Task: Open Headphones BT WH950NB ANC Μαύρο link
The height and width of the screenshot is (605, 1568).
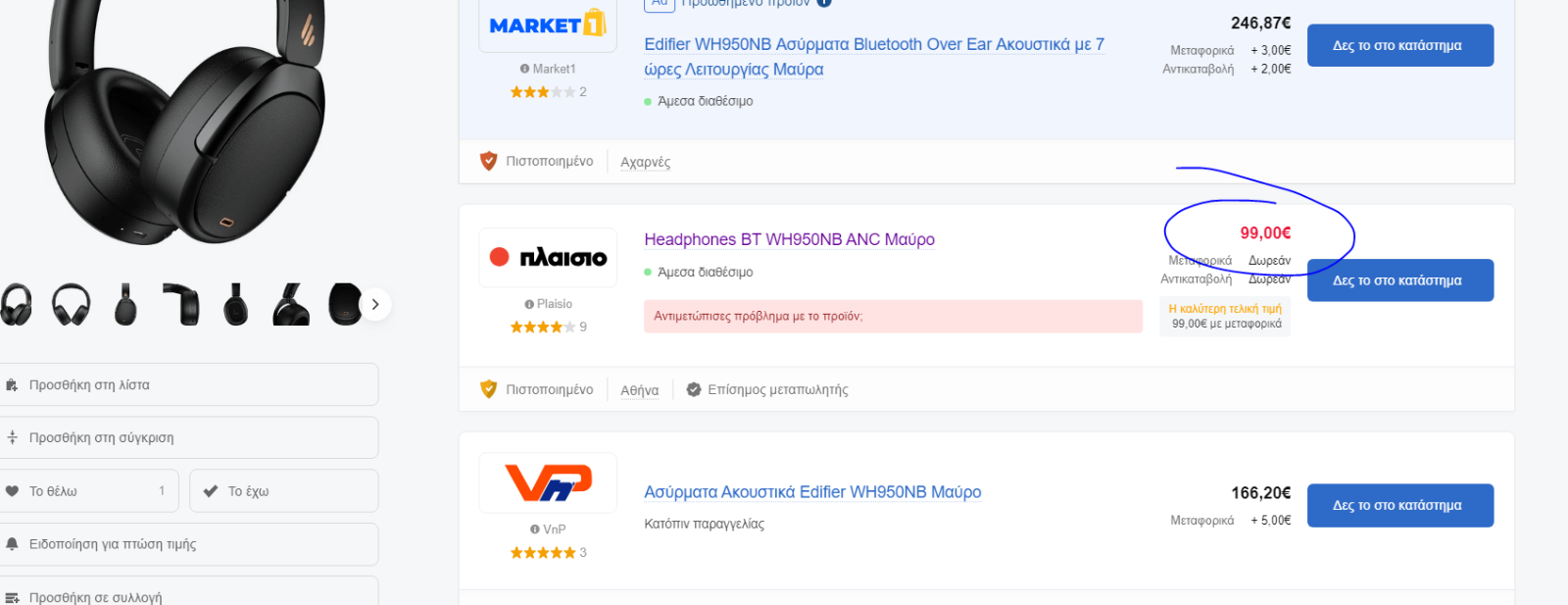Action: (789, 239)
